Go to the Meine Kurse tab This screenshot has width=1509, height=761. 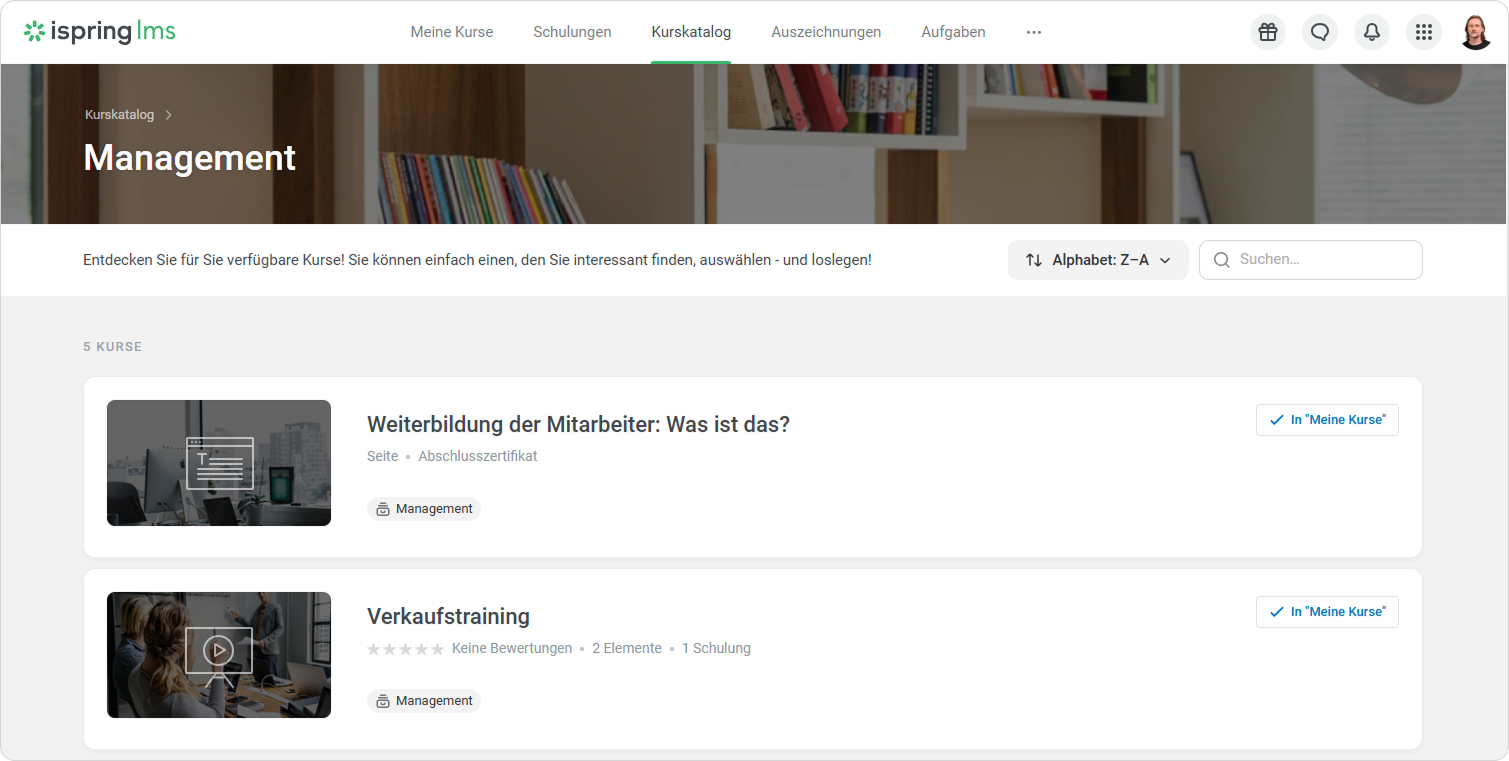tap(452, 32)
